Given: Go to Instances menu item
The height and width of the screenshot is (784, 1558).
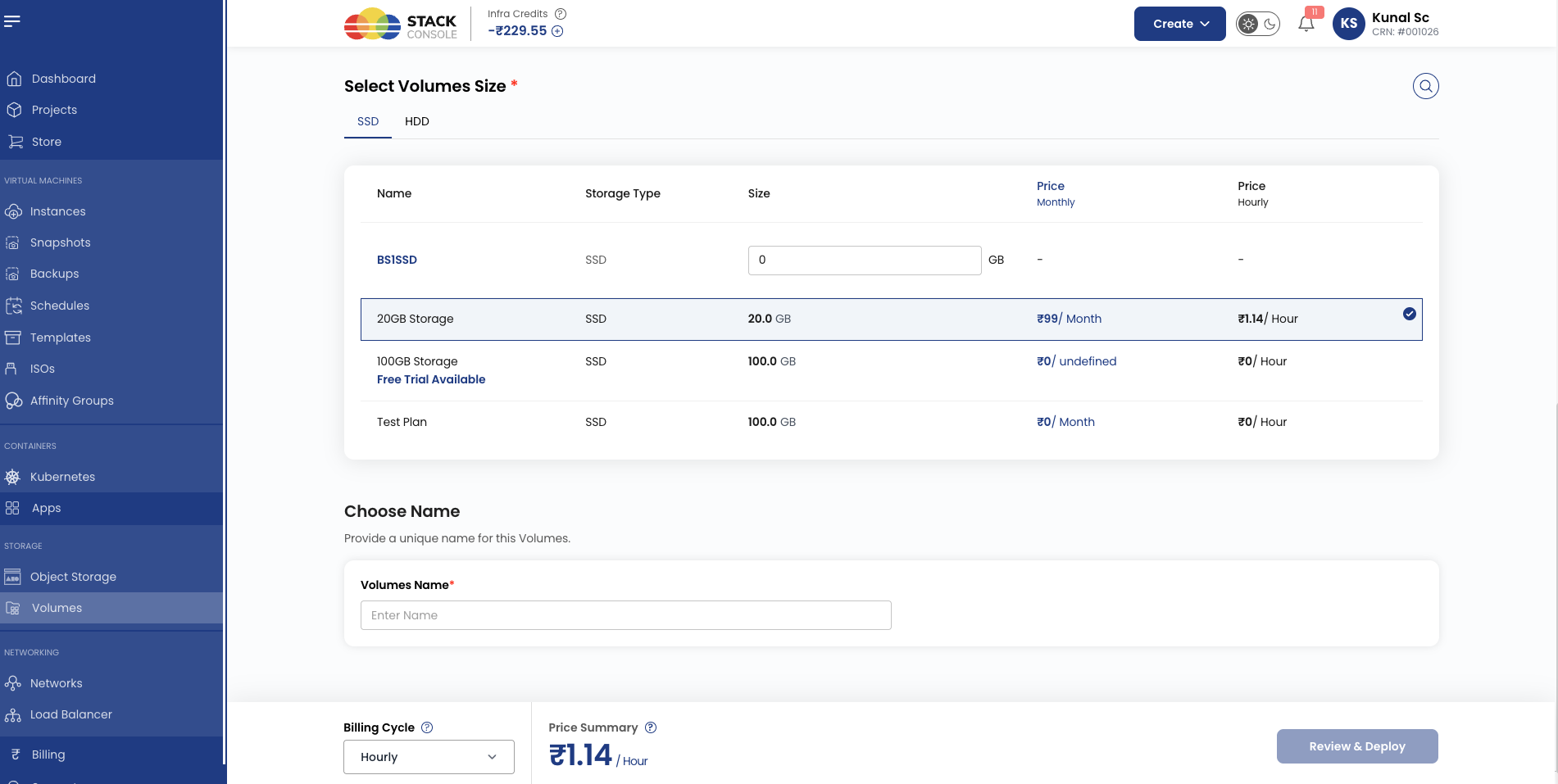Looking at the screenshot, I should 57,211.
